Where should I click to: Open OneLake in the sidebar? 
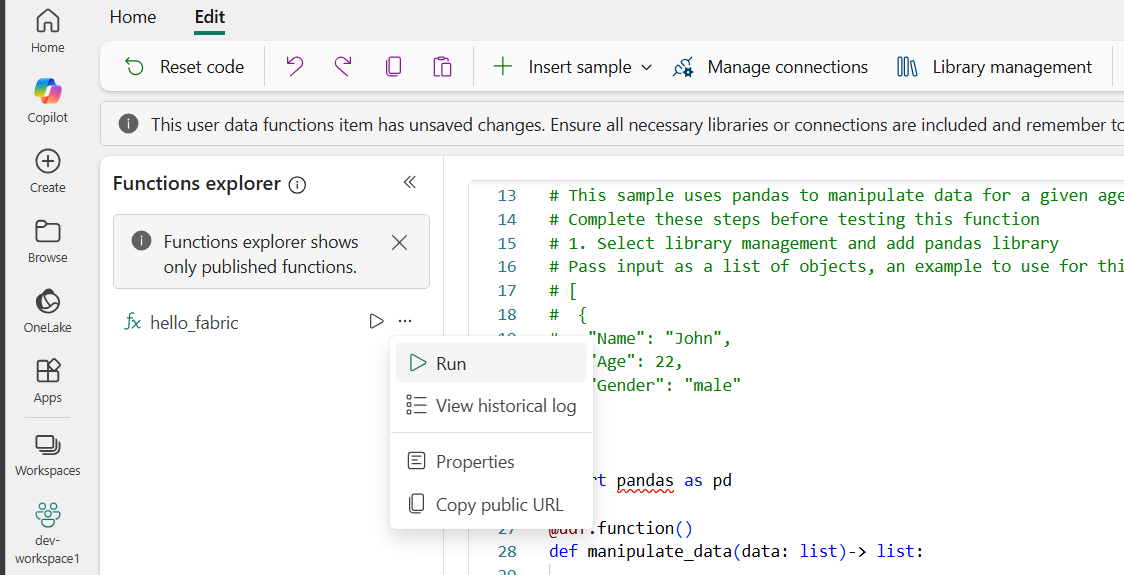tap(47, 310)
